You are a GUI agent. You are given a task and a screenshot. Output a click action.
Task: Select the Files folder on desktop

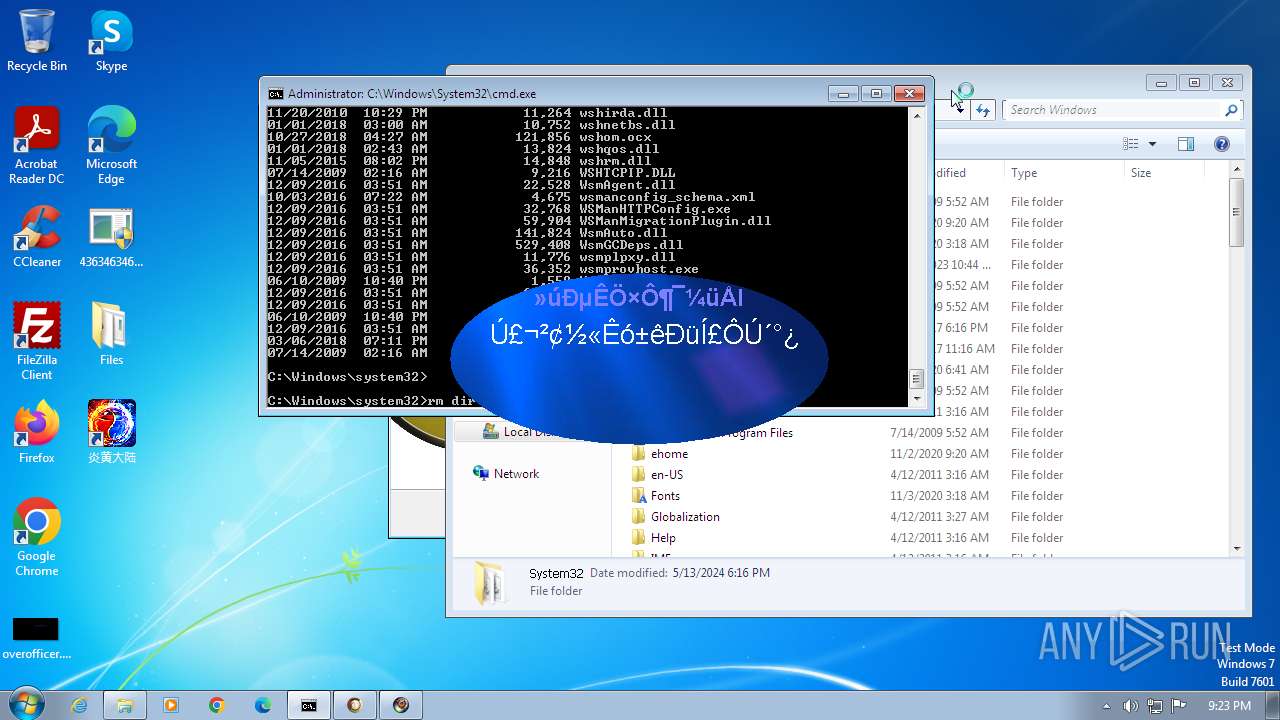111,335
